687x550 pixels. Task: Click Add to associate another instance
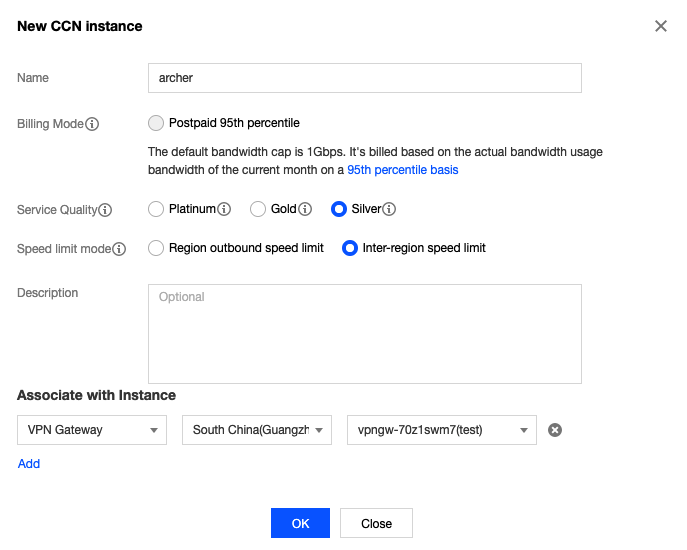[29, 464]
